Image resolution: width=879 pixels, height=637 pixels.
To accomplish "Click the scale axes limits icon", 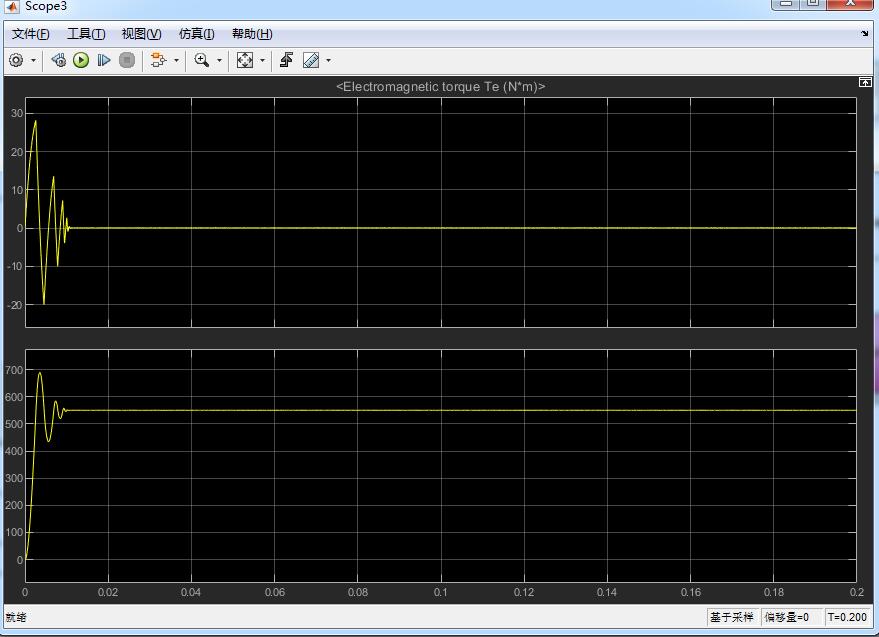I will coord(245,60).
